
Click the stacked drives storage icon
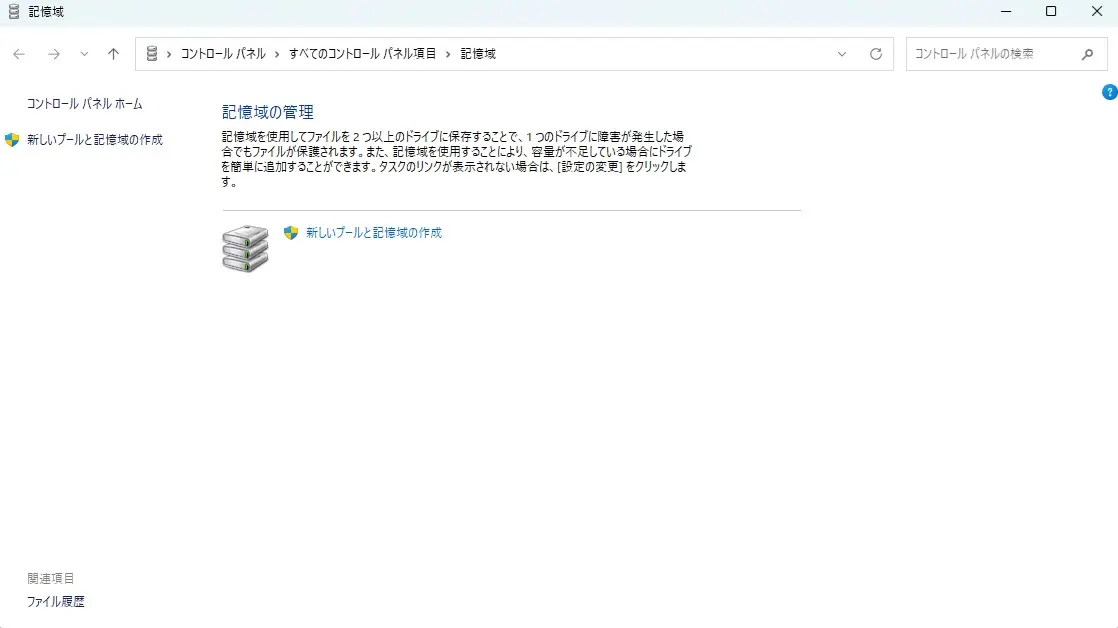[245, 249]
